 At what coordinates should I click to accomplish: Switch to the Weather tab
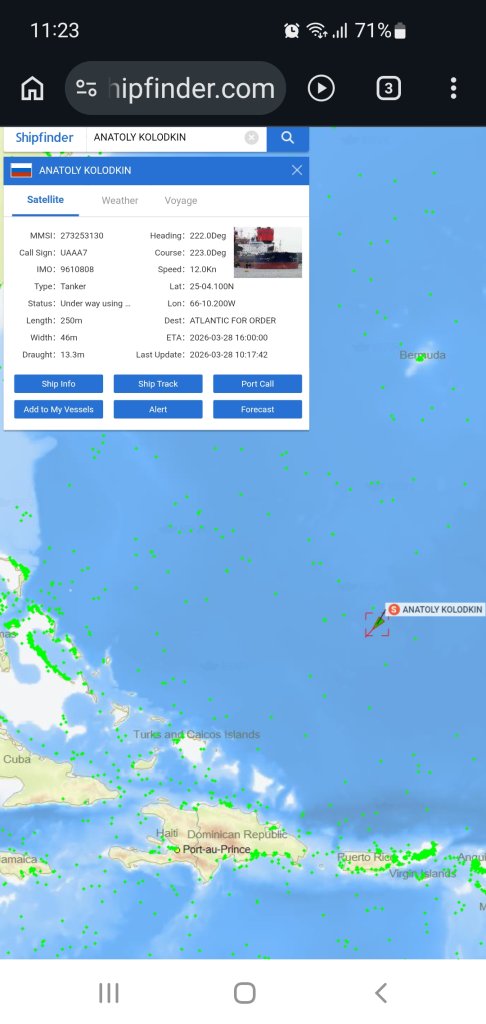pos(120,200)
